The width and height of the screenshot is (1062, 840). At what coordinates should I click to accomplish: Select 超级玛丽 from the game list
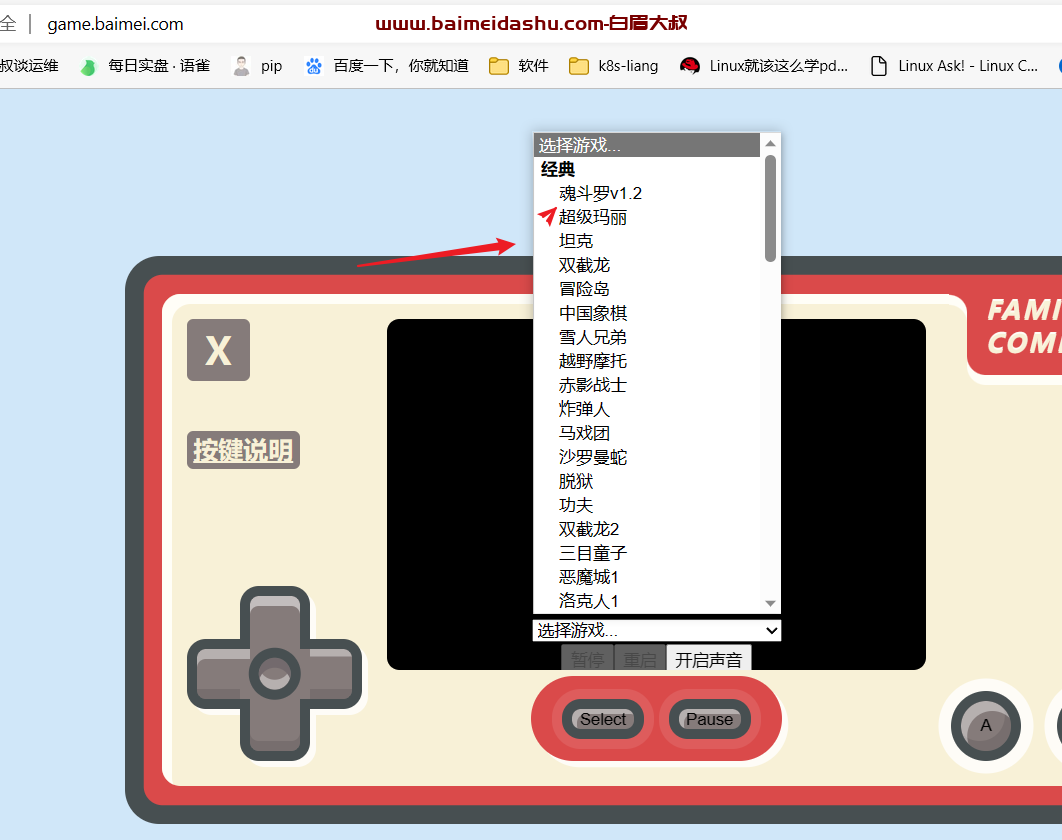(647, 217)
